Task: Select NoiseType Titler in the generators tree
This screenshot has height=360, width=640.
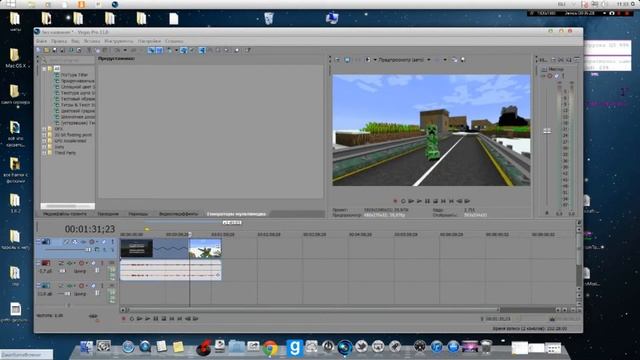Action: [75, 75]
